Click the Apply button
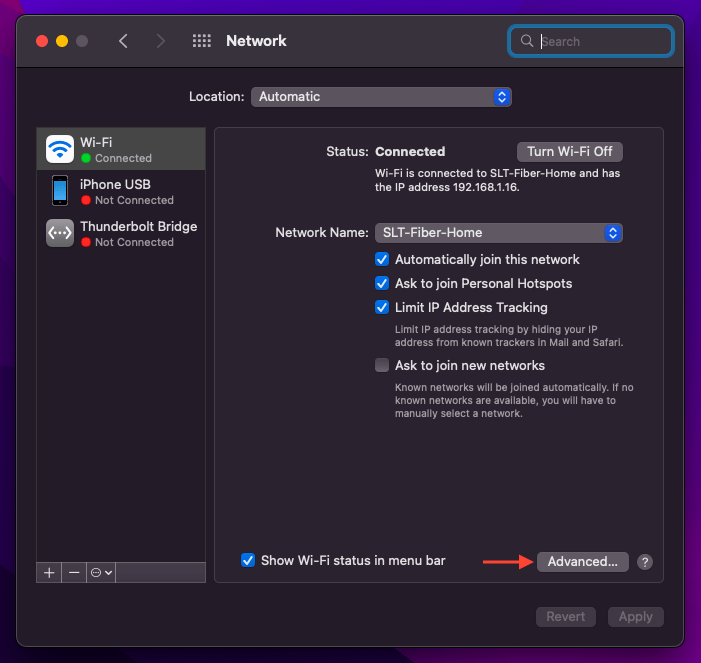This screenshot has height=663, width=701. (x=635, y=617)
